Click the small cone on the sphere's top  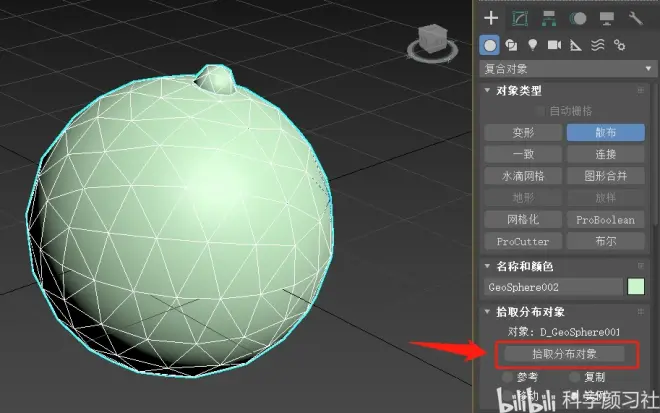pyautogui.click(x=215, y=79)
